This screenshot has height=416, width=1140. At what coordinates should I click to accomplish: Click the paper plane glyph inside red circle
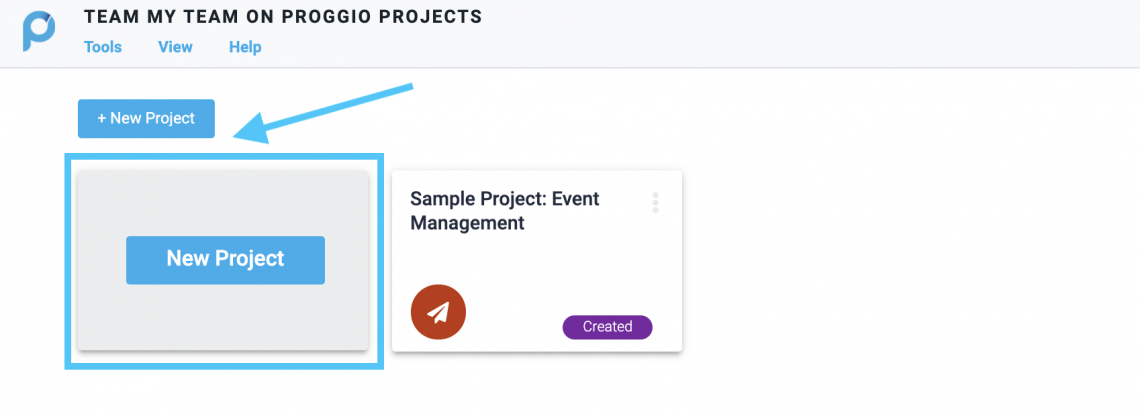[438, 313]
